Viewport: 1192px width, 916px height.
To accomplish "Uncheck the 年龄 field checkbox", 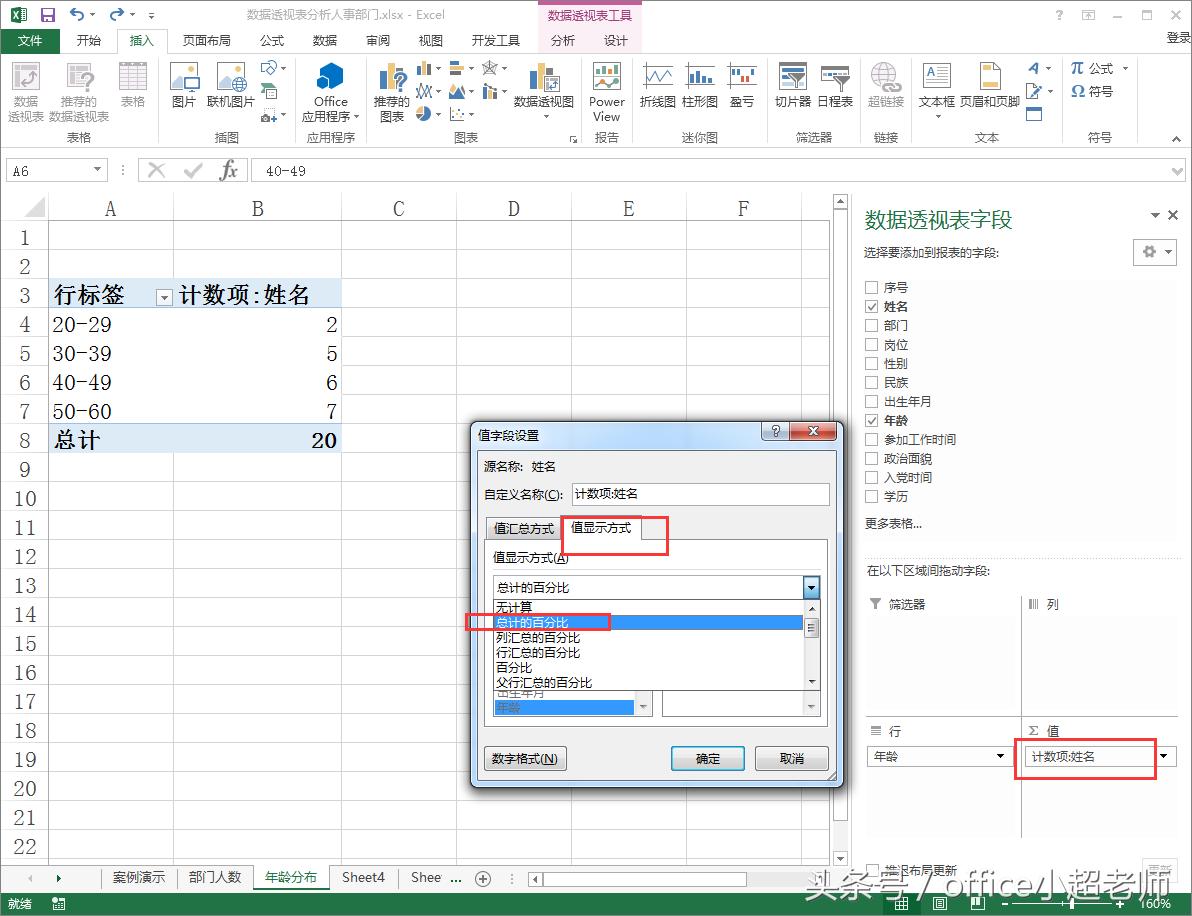I will pyautogui.click(x=871, y=421).
